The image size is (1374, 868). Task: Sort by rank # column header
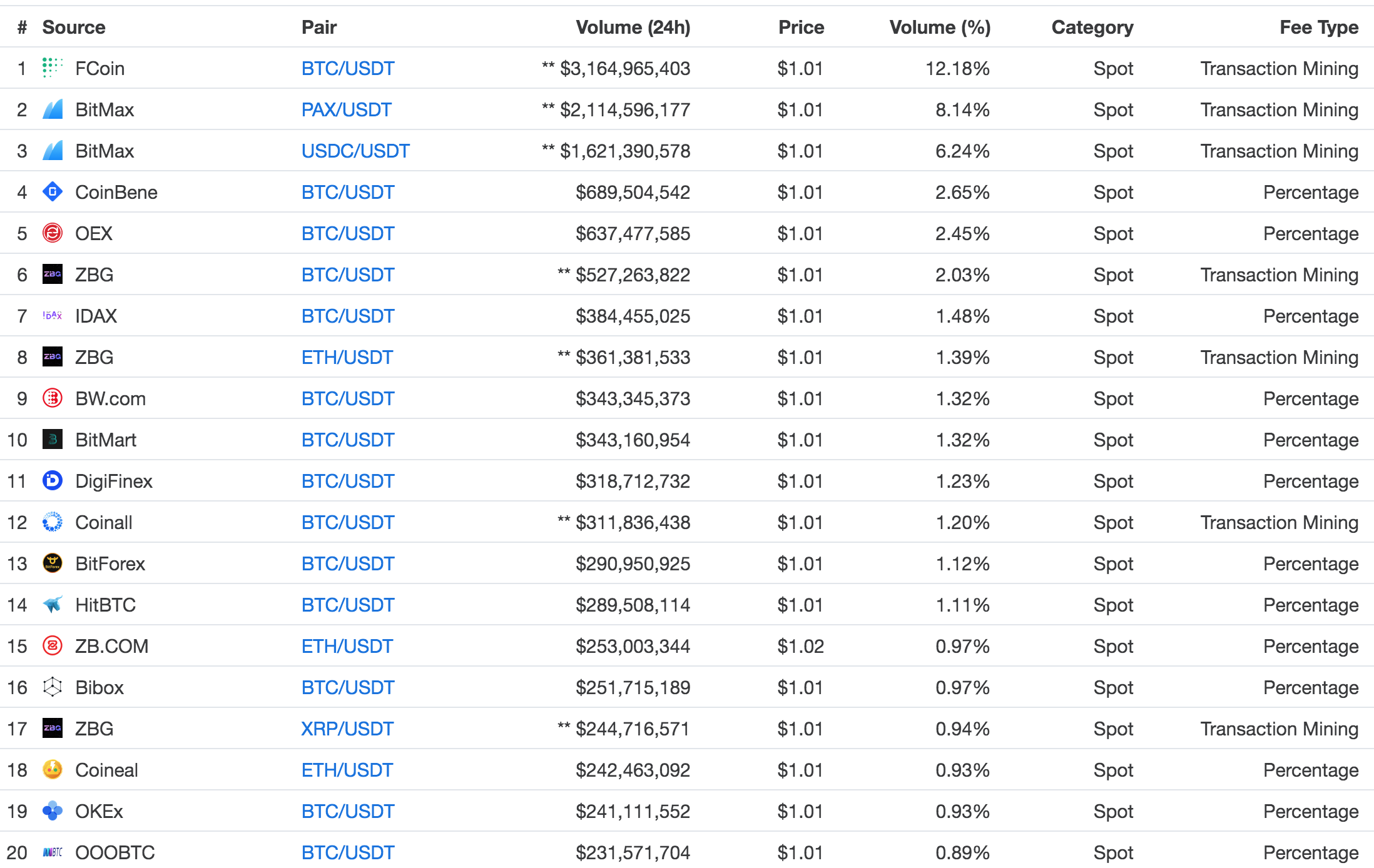tap(23, 27)
